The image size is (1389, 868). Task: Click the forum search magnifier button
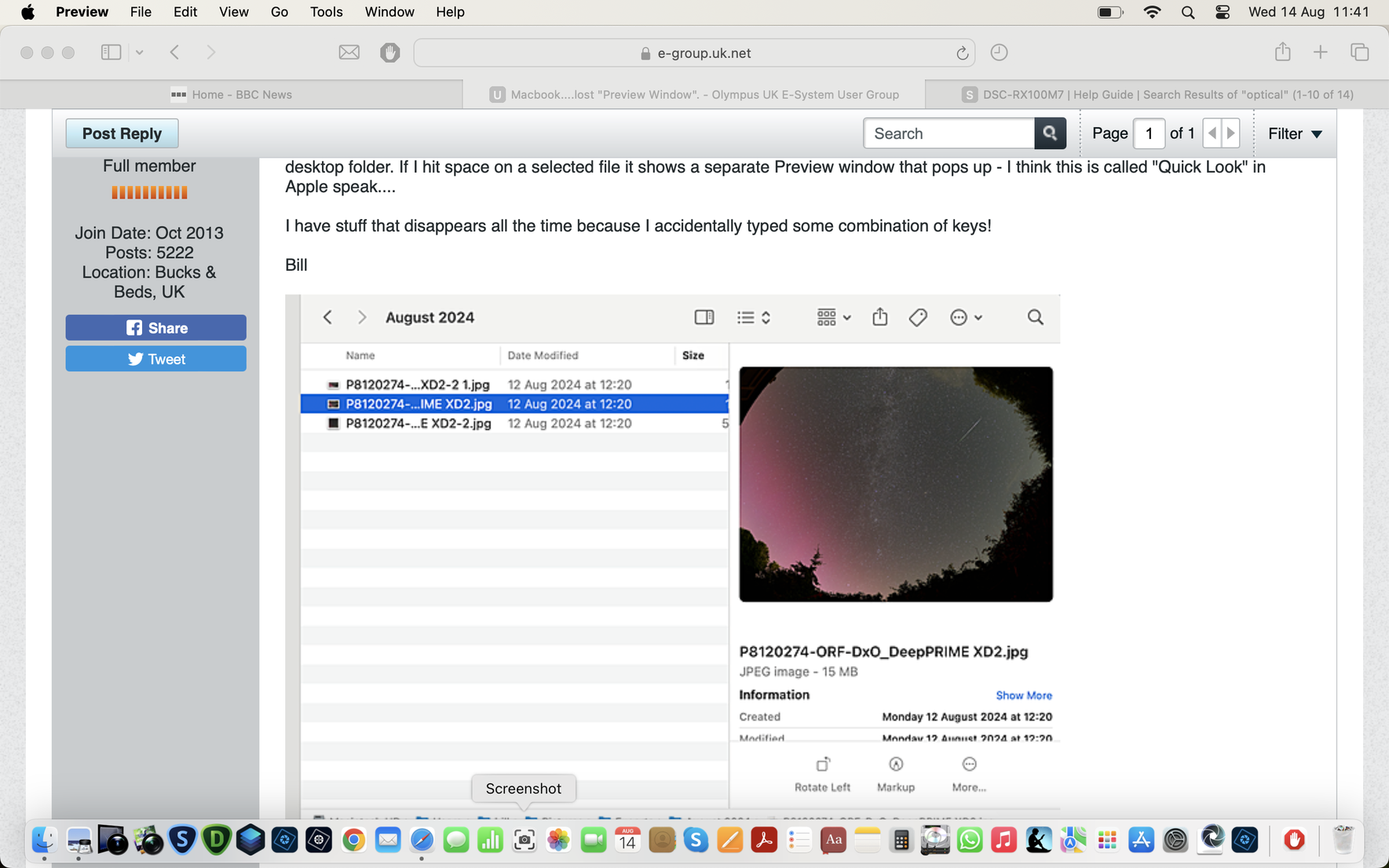pos(1050,133)
